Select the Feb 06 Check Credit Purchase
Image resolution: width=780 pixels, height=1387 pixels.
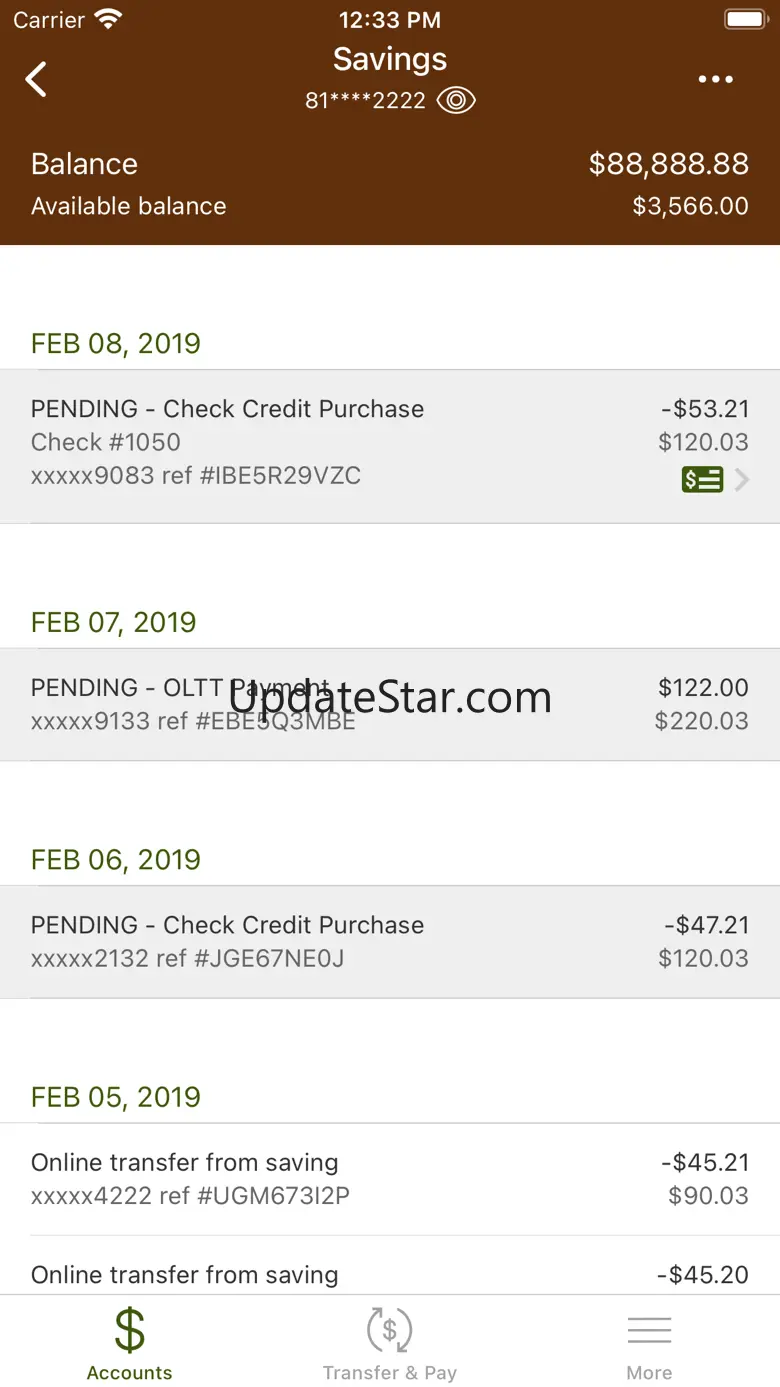click(390, 941)
